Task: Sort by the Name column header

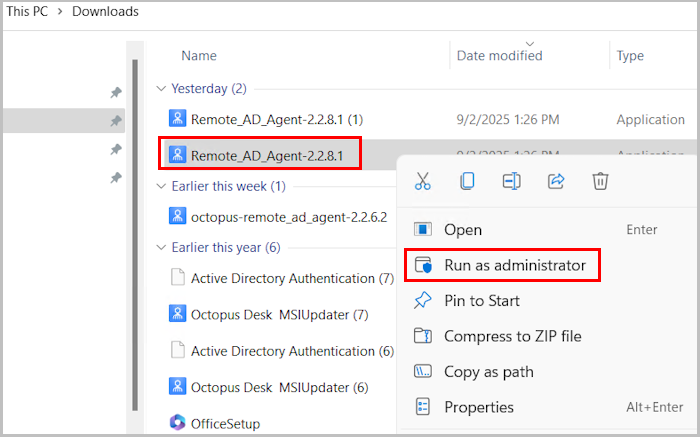Action: click(199, 55)
